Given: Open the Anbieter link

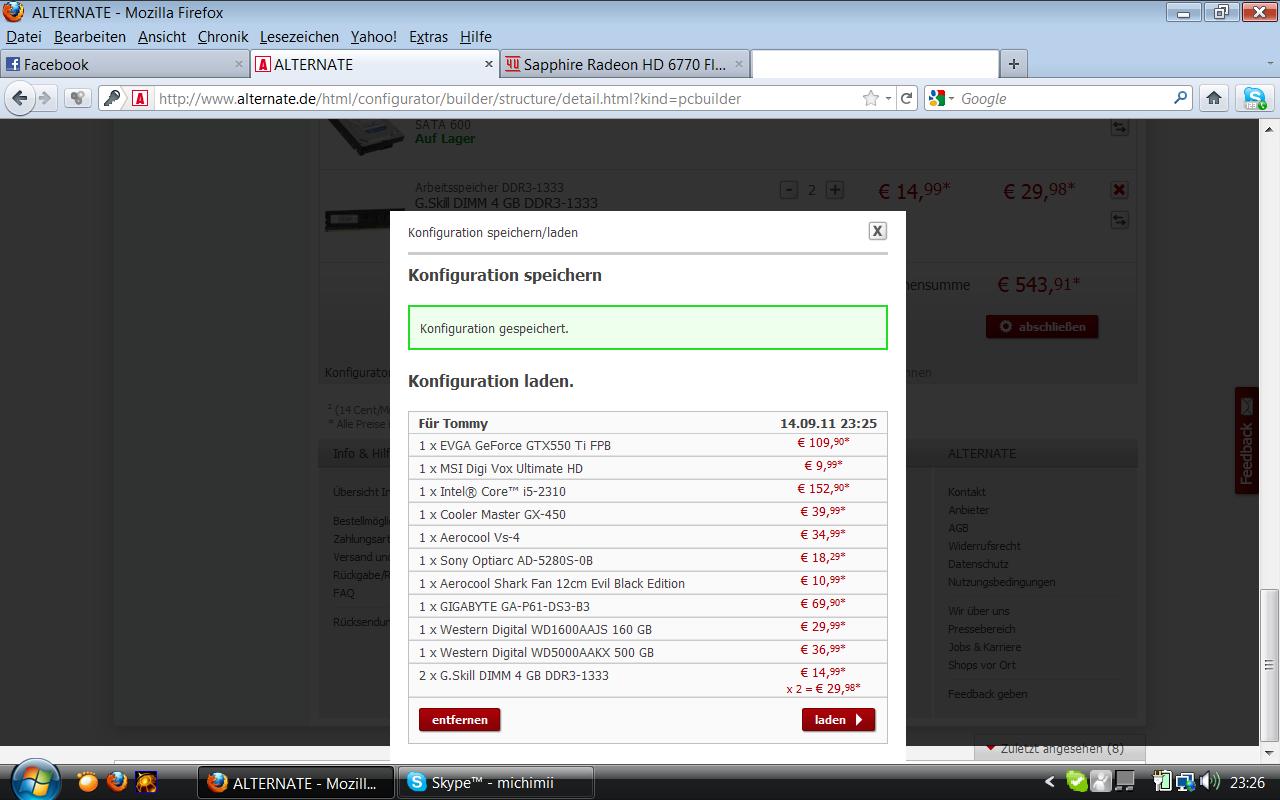Looking at the screenshot, I should [x=968, y=510].
